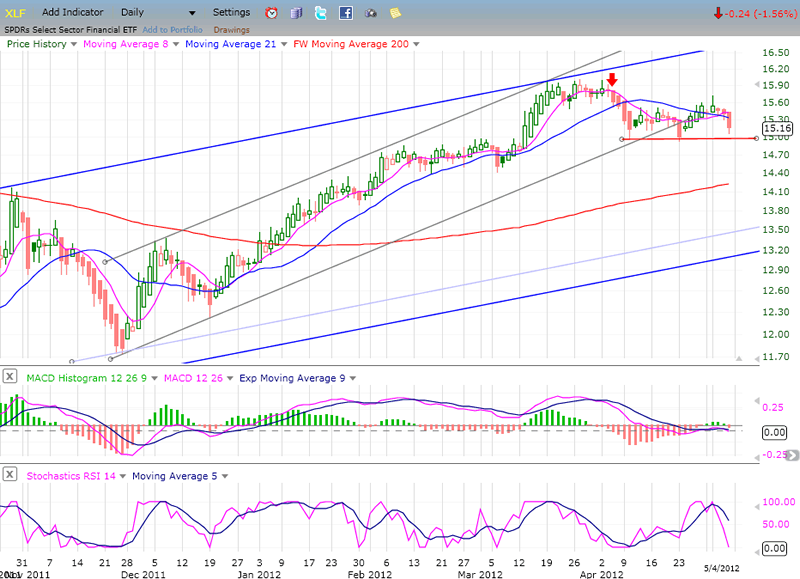The height and width of the screenshot is (579, 800).
Task: Click the camera snapshot icon
Action: [371, 13]
